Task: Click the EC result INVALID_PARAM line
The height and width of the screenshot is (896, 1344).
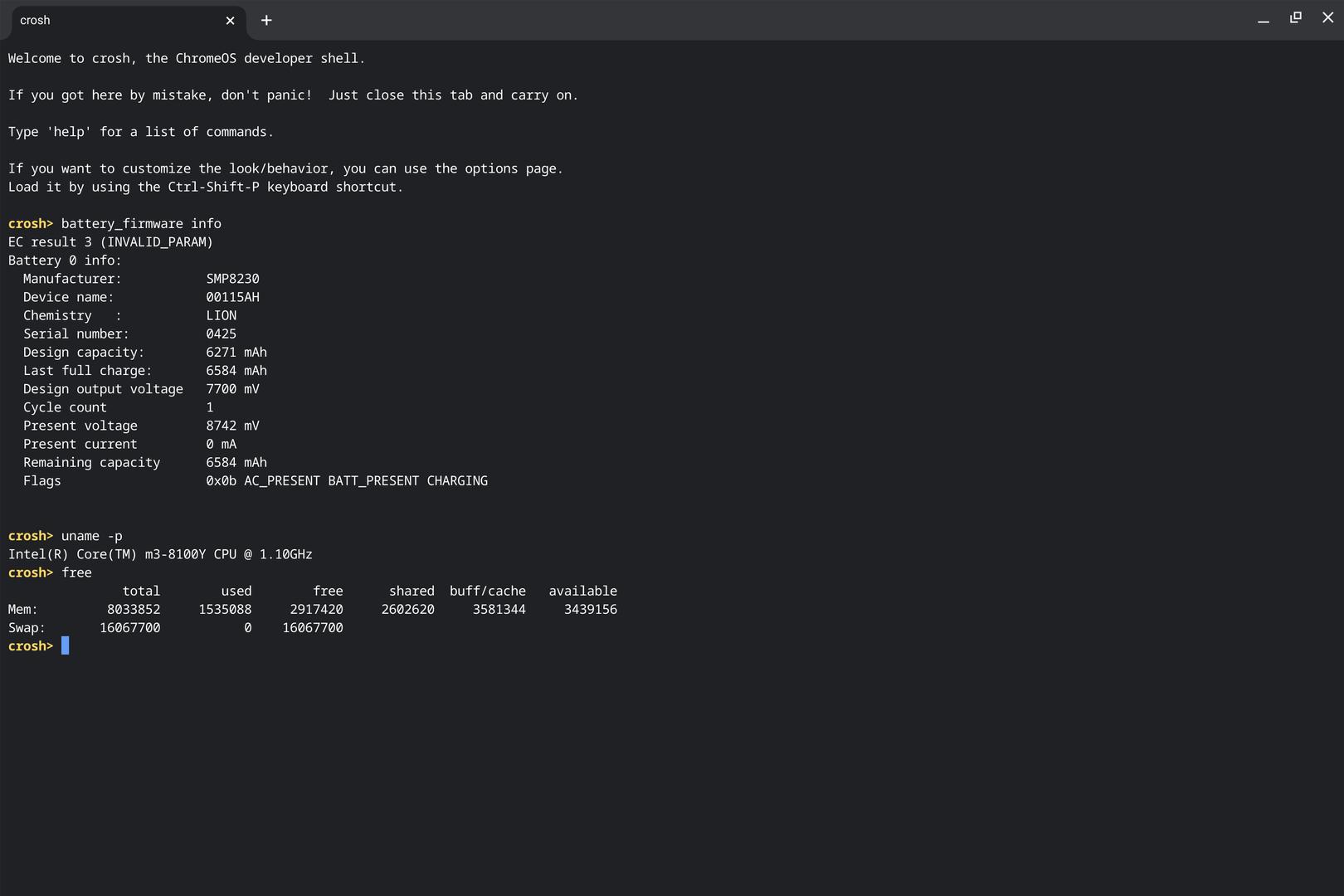Action: coord(110,242)
